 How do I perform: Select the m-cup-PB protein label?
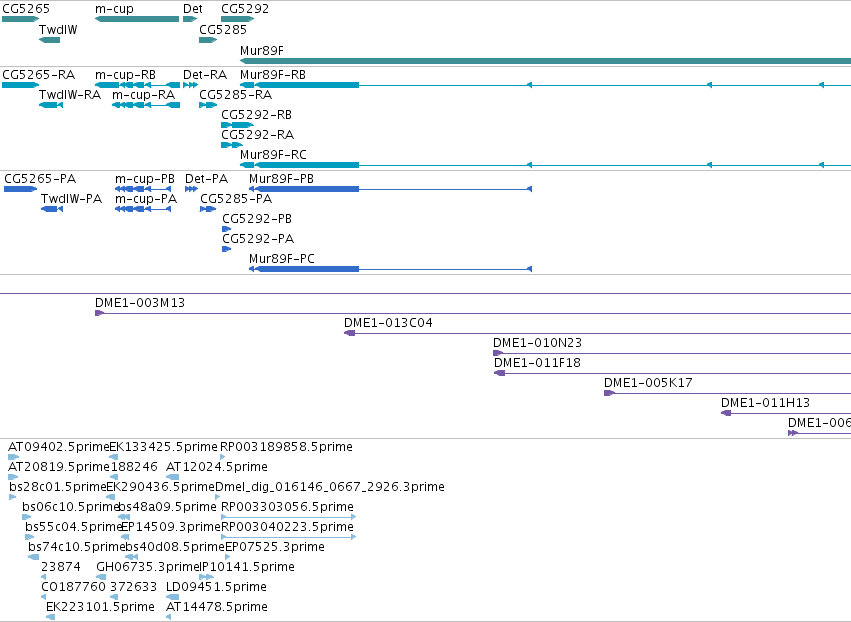click(145, 179)
